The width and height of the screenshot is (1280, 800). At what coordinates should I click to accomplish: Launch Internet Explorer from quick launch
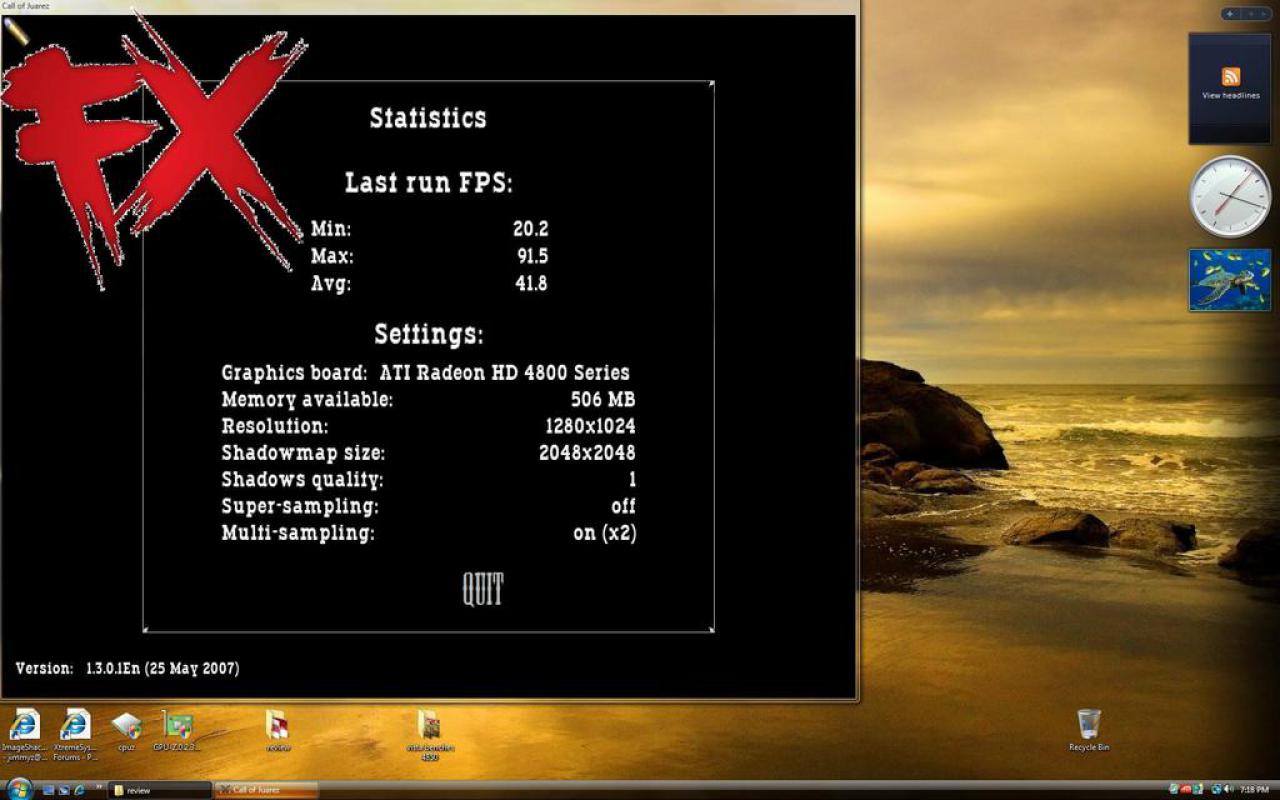(79, 790)
